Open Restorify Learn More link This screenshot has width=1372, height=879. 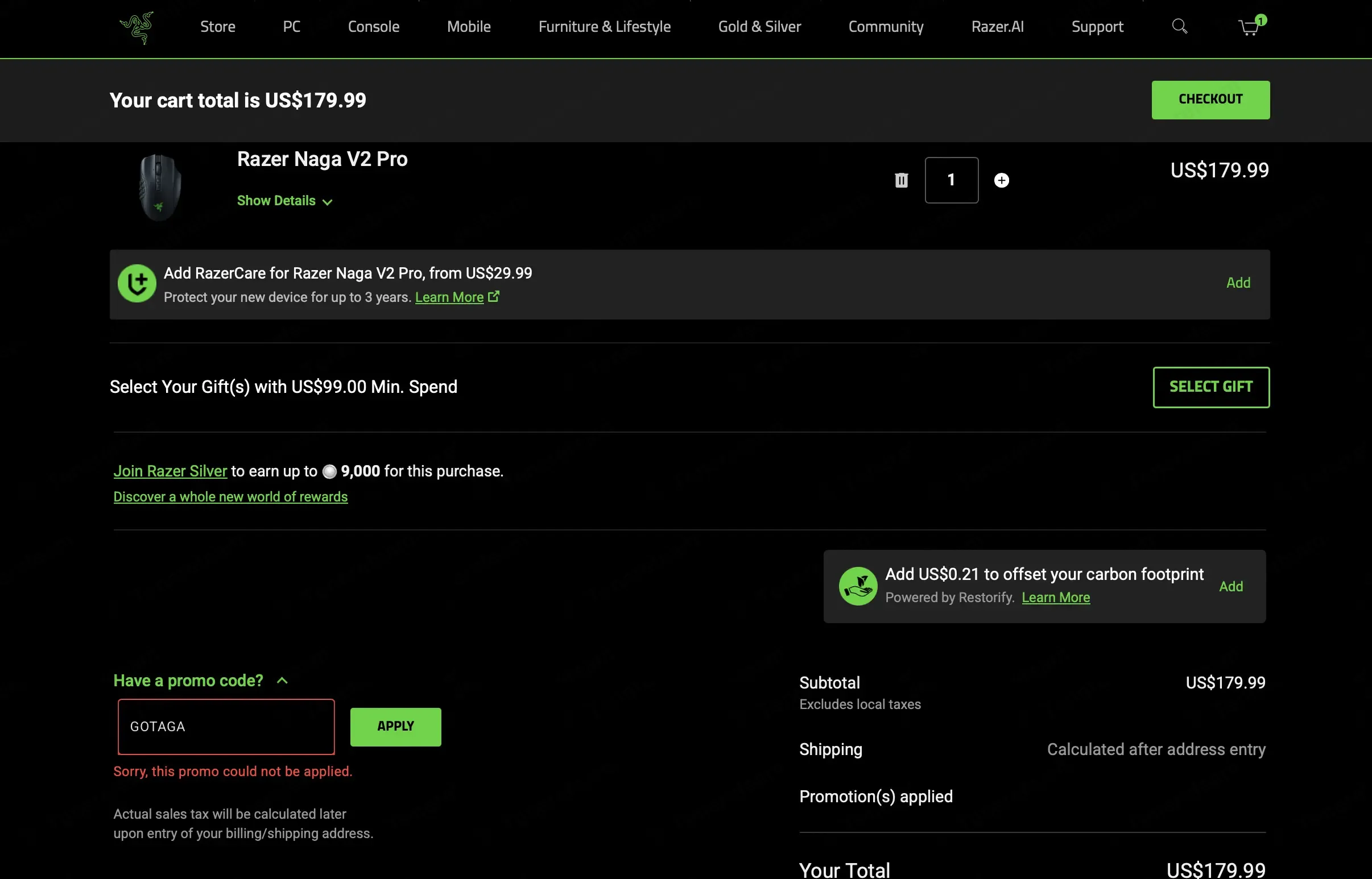click(x=1055, y=598)
